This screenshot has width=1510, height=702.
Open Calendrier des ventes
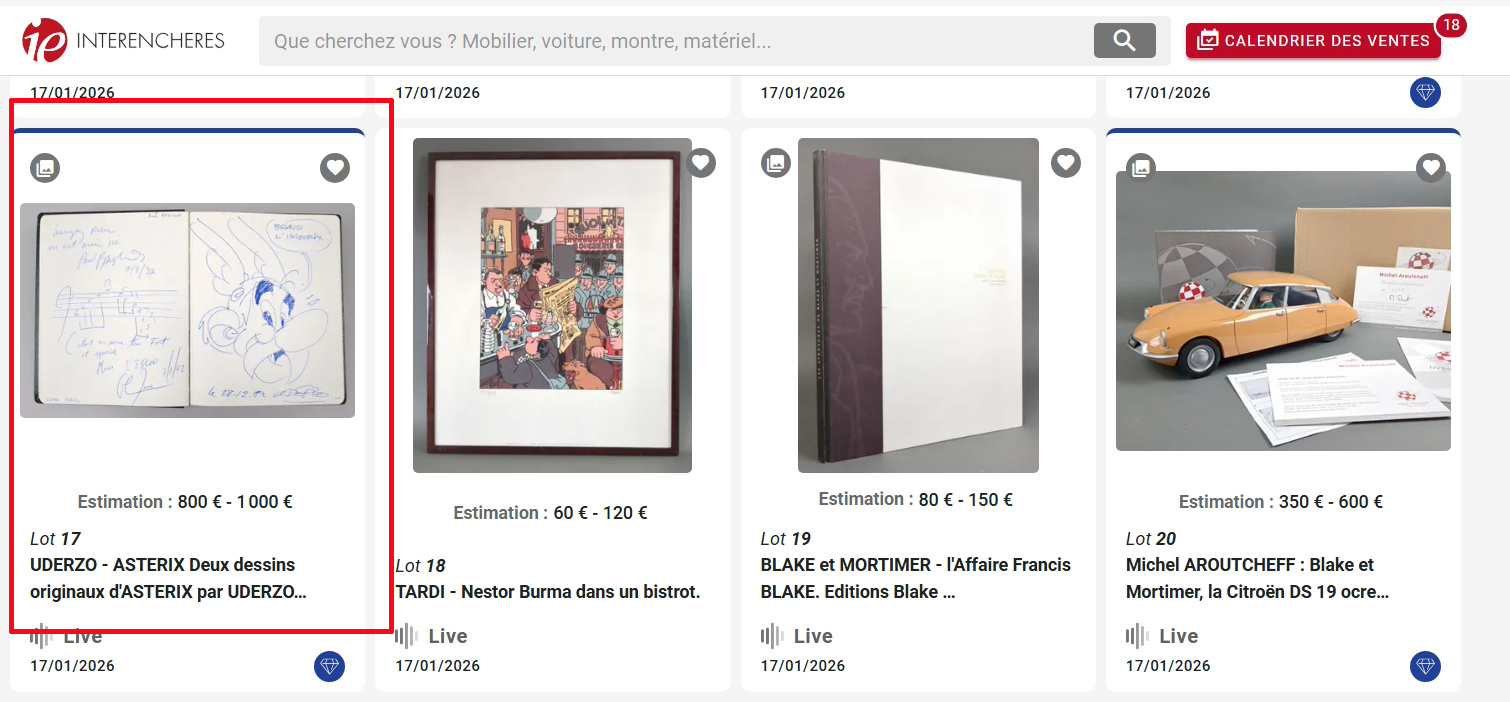click(x=1313, y=41)
